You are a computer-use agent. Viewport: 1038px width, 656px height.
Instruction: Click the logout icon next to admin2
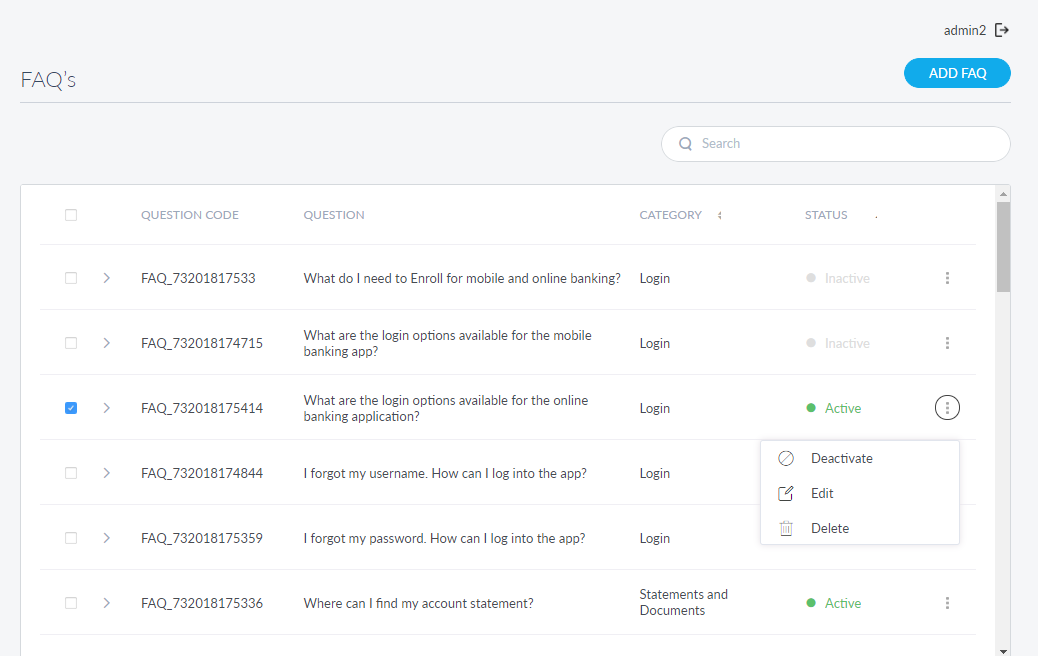(x=1001, y=30)
